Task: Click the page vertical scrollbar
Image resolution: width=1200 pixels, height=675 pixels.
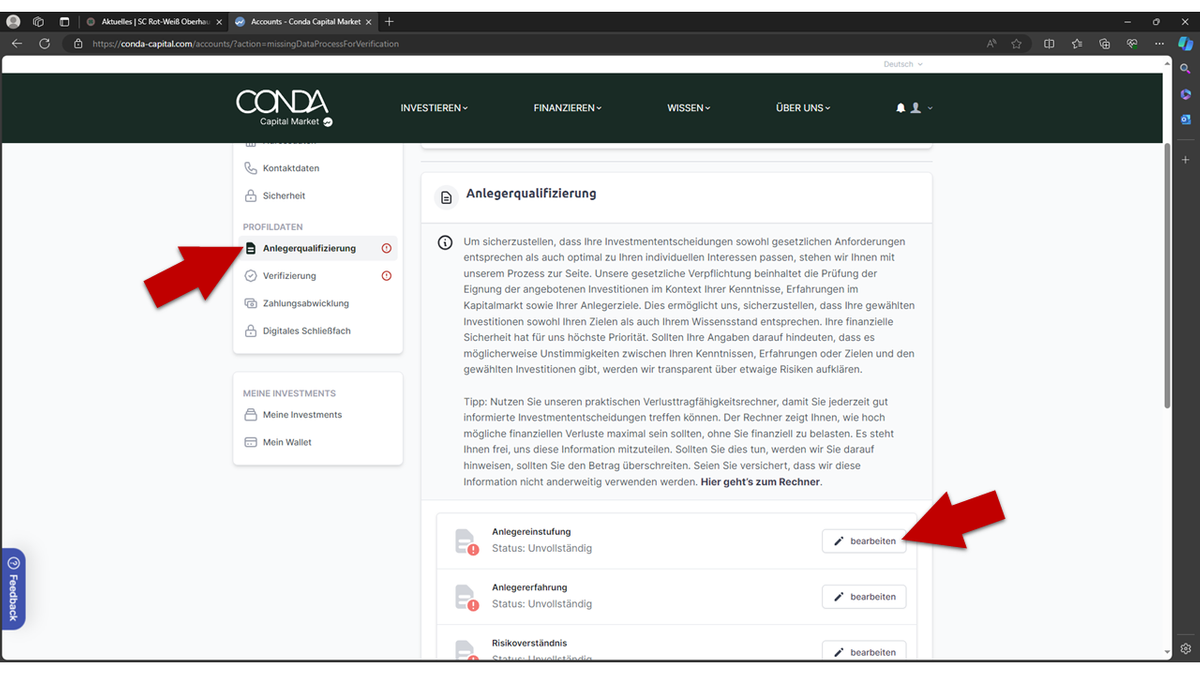Action: (1166, 275)
